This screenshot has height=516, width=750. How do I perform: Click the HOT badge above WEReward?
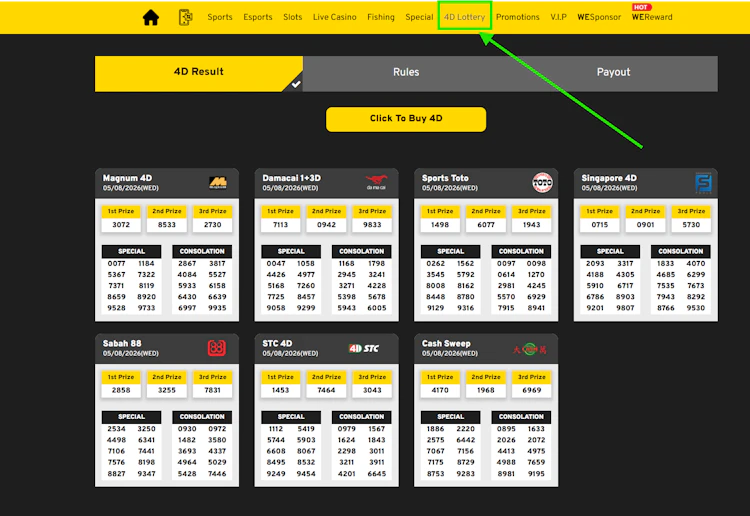641,7
